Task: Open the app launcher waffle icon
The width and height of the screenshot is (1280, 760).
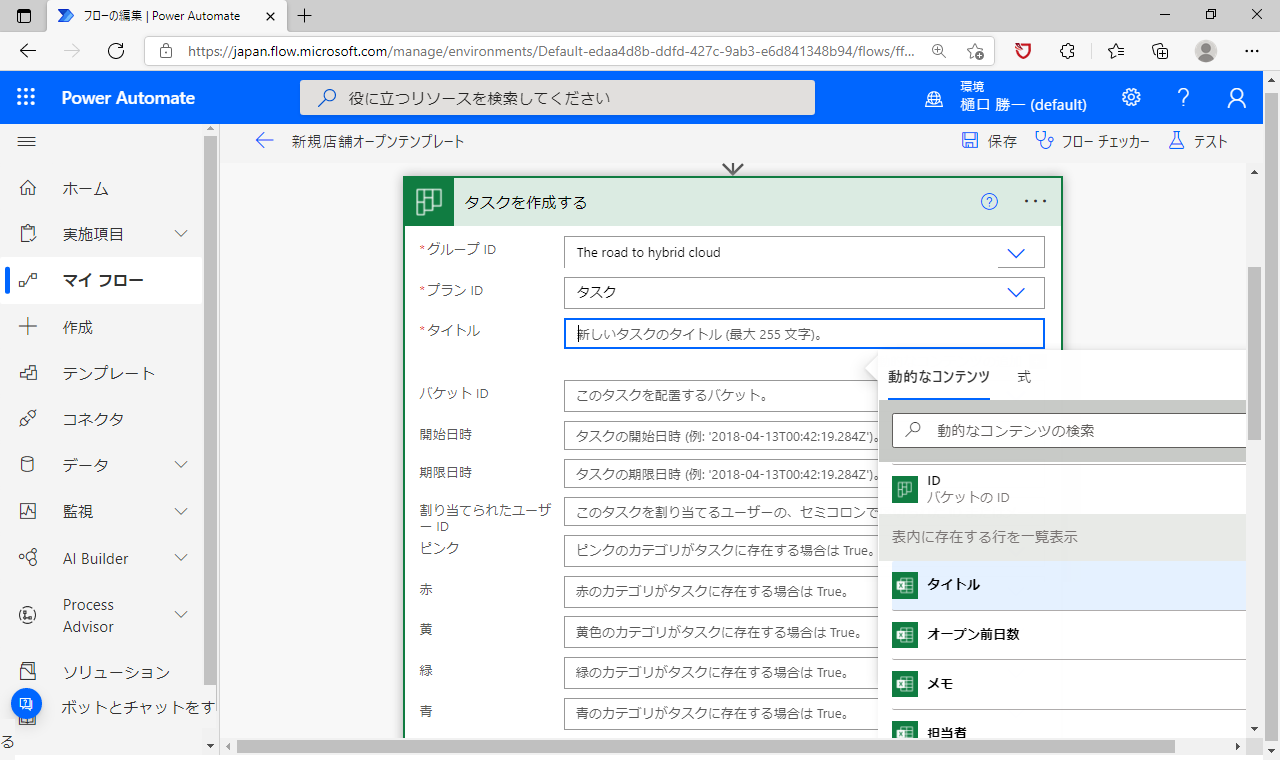Action: pyautogui.click(x=26, y=97)
